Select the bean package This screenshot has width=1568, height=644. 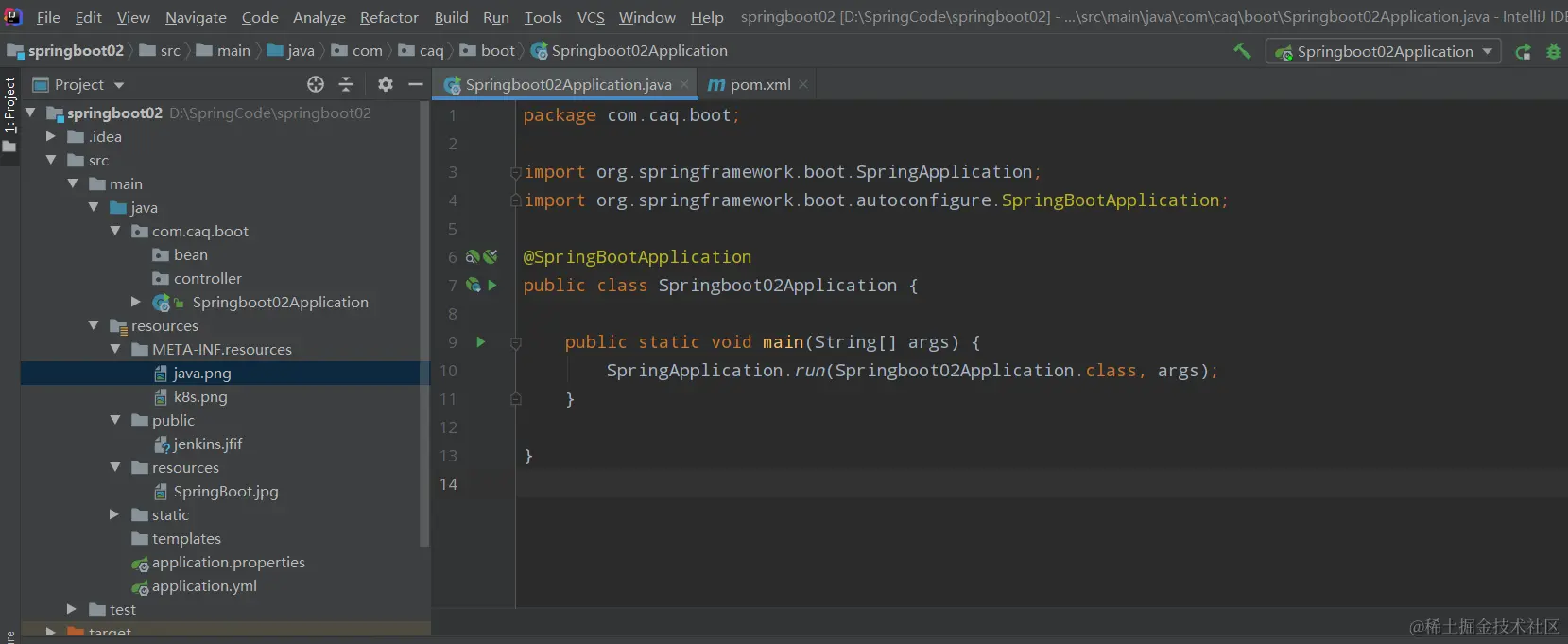[180, 254]
